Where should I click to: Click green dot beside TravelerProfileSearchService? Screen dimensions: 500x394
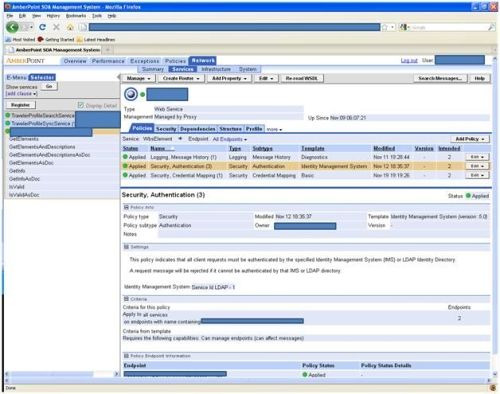click(8, 115)
